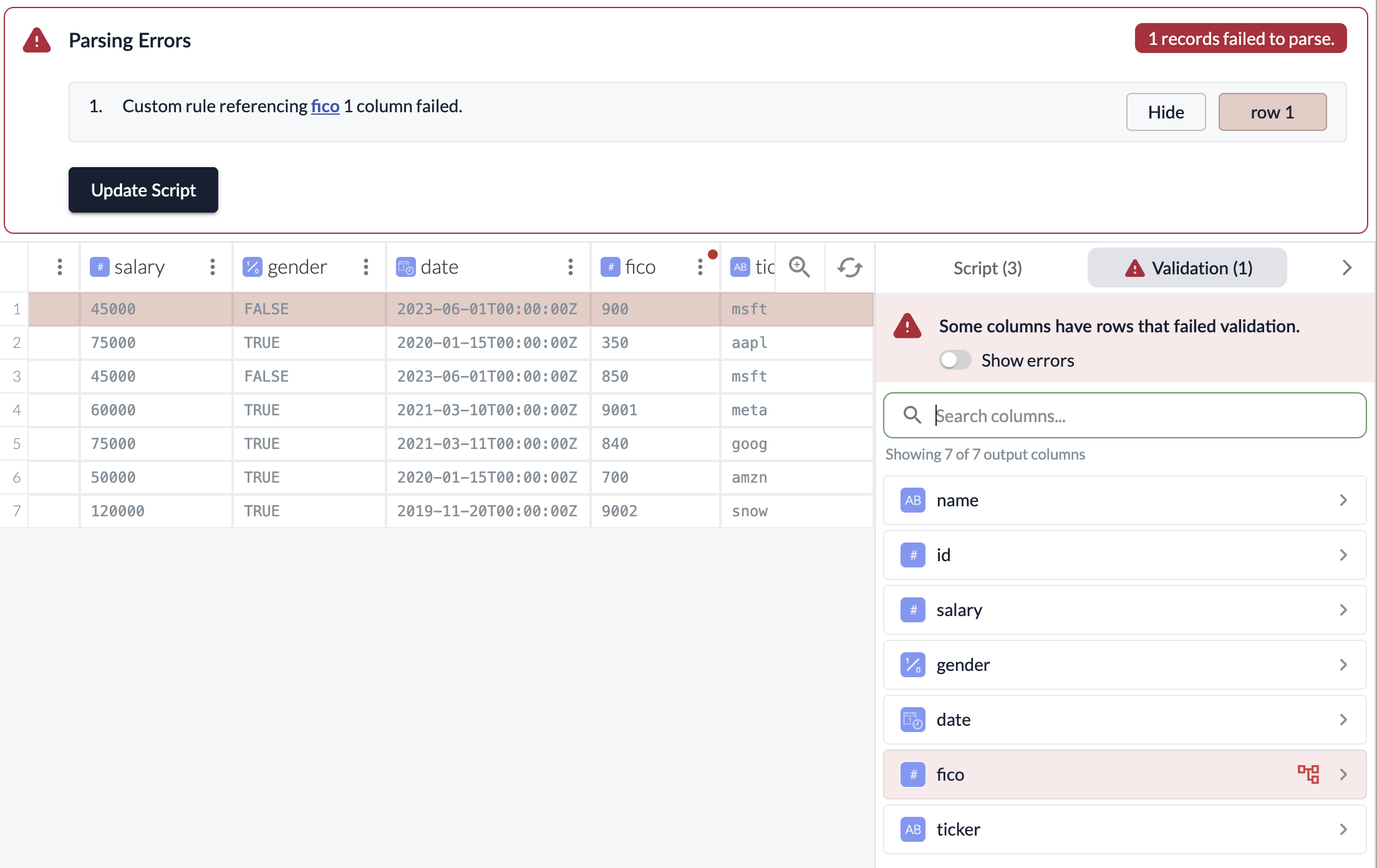The image size is (1377, 868).
Task: Open the gender column three-dot menu
Action: (x=366, y=268)
